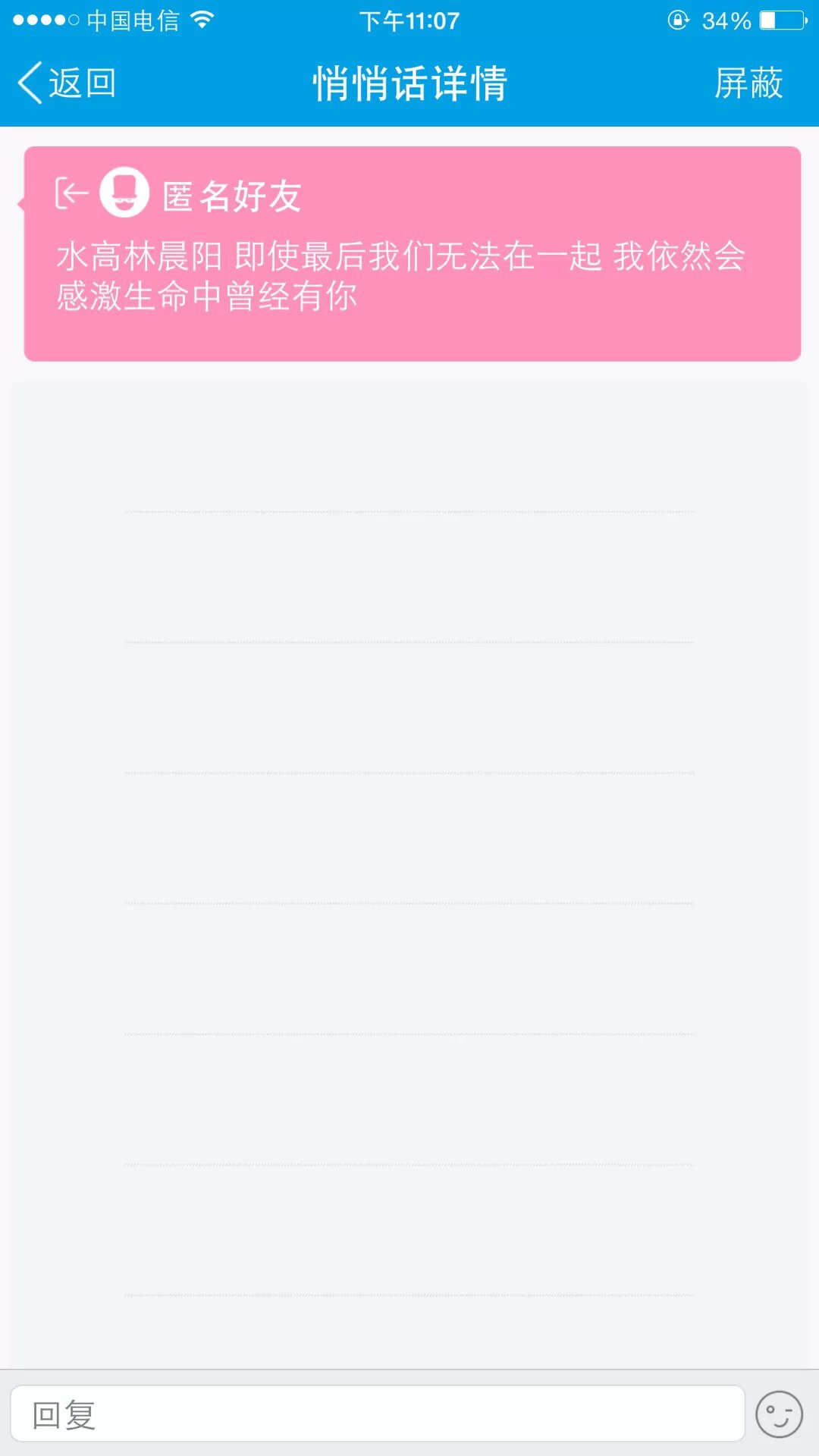Image resolution: width=819 pixels, height=1456 pixels.
Task: Open the emoji smiley picker
Action: [x=779, y=1414]
